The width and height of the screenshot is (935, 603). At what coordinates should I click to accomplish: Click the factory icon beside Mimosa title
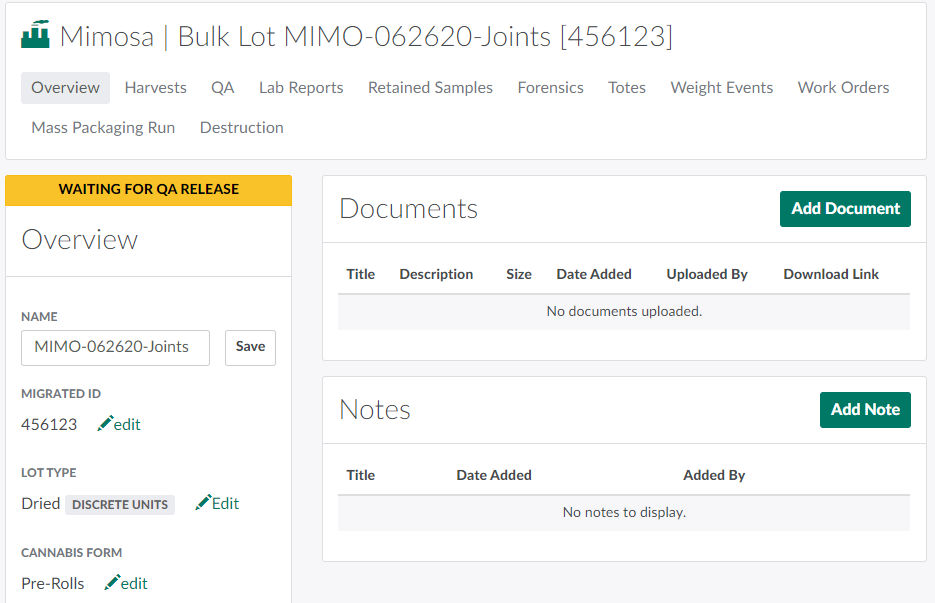[36, 36]
